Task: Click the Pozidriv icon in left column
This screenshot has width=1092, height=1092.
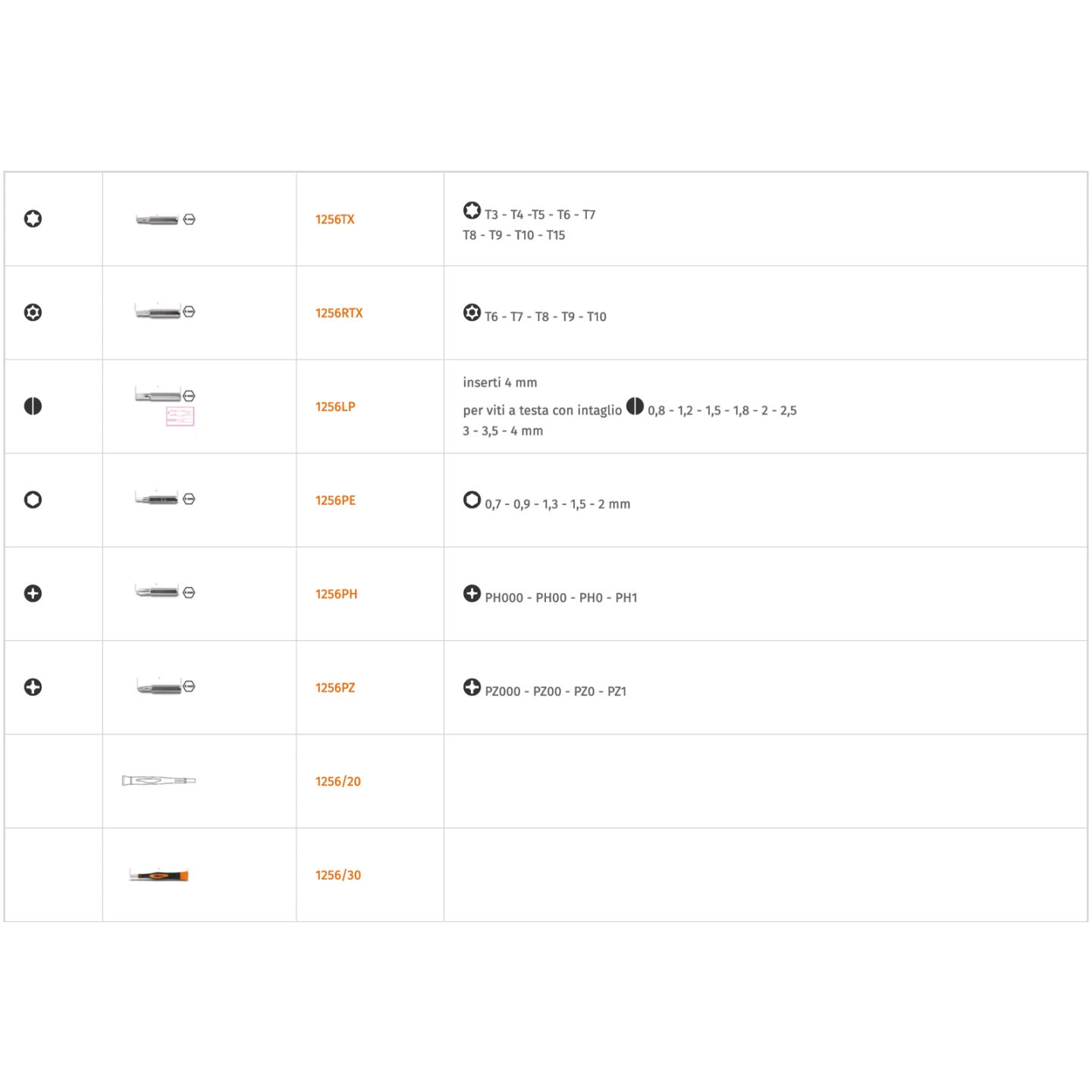Action: (33, 687)
